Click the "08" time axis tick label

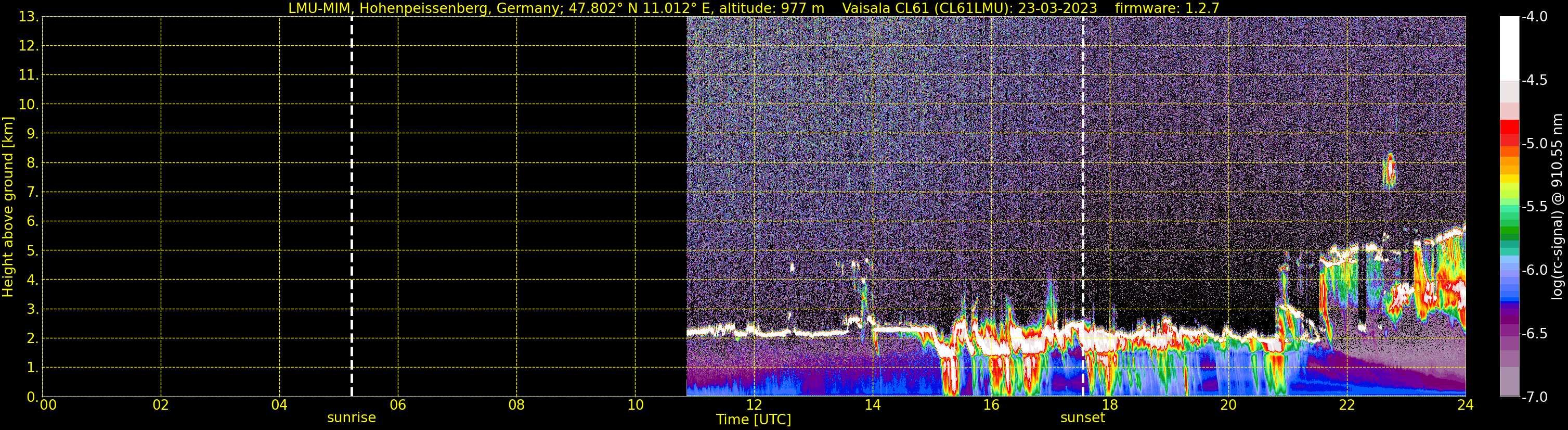click(517, 406)
